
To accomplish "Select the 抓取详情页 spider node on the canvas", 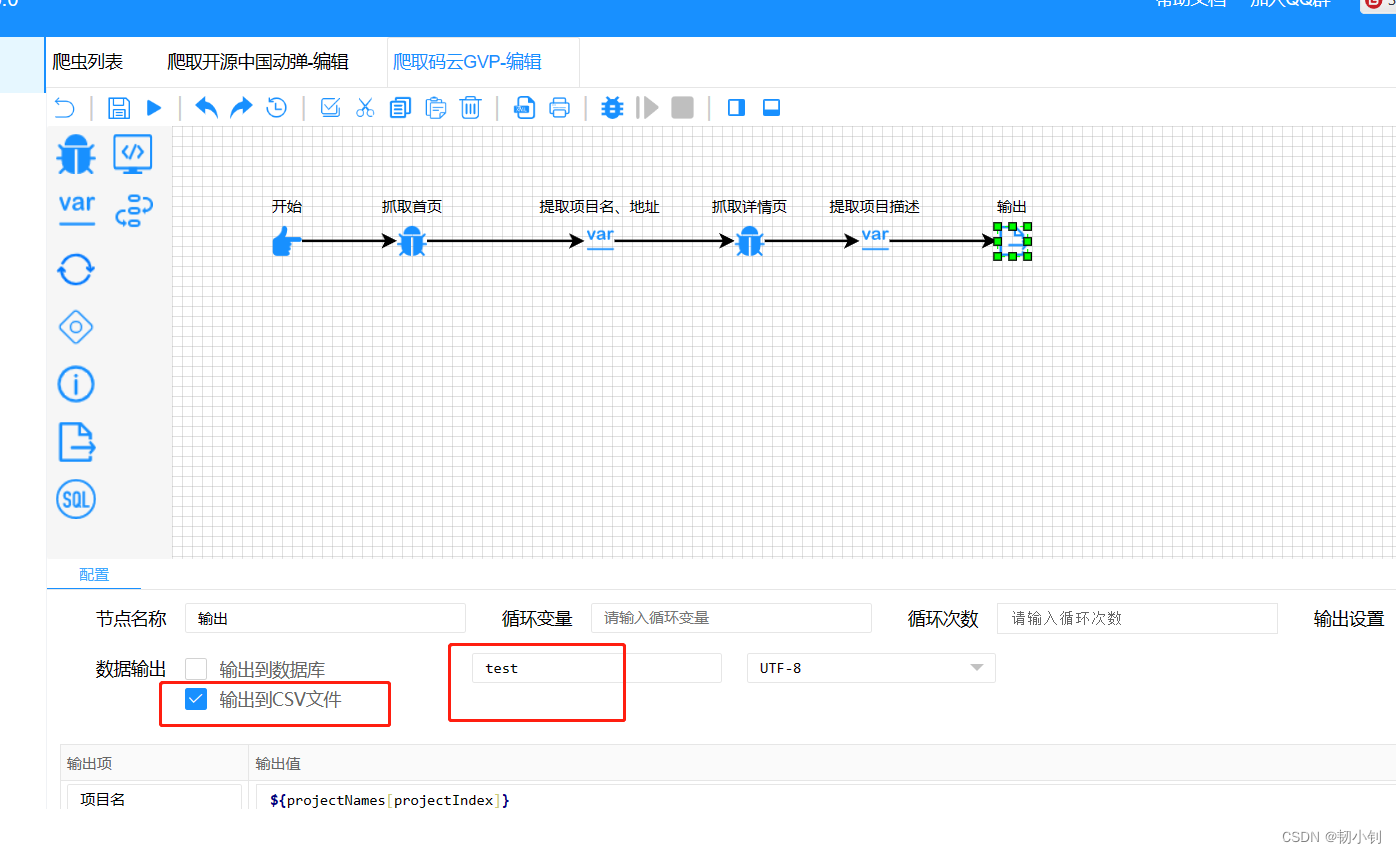I will (x=750, y=241).
